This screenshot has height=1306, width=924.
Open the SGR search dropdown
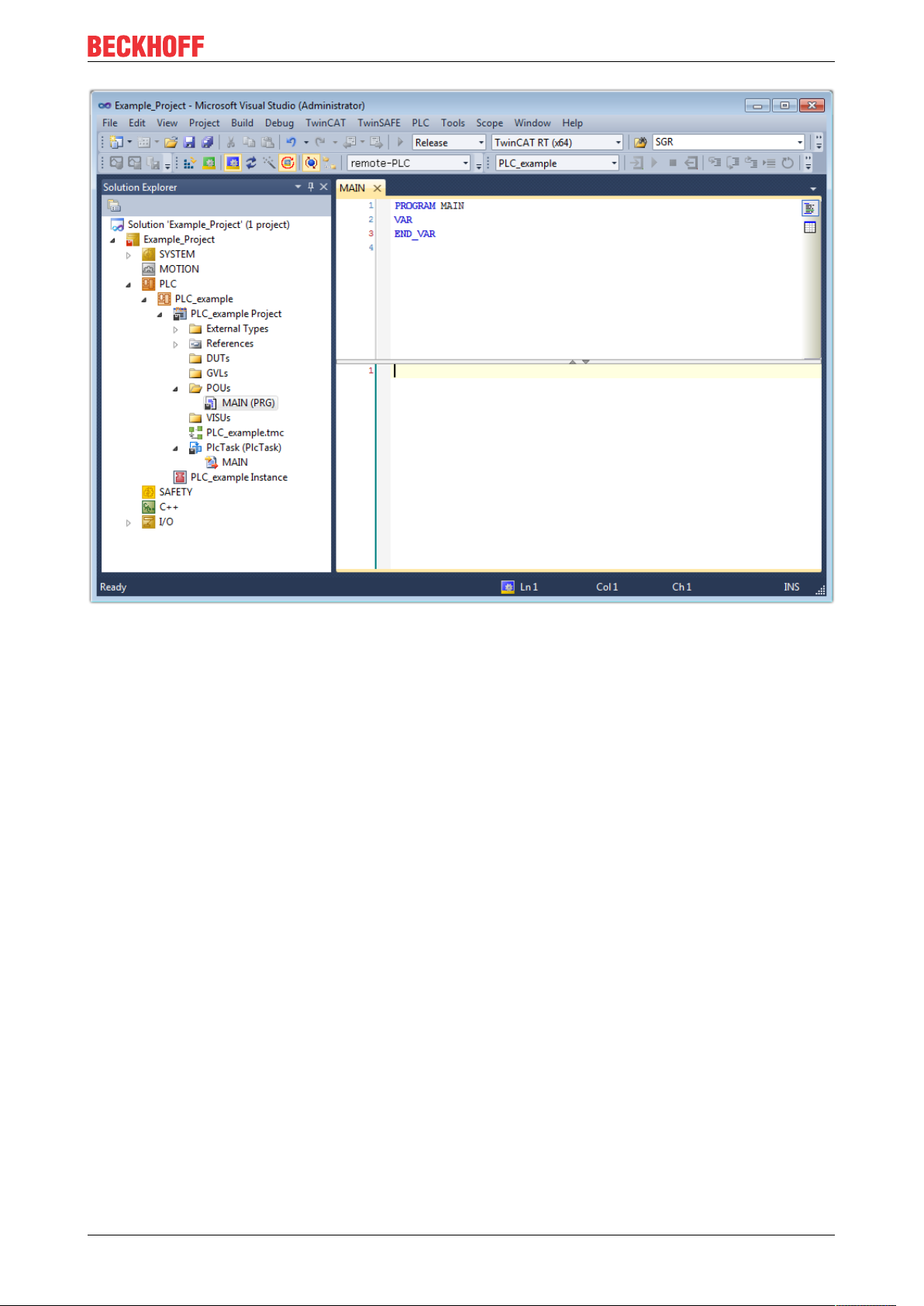point(800,143)
